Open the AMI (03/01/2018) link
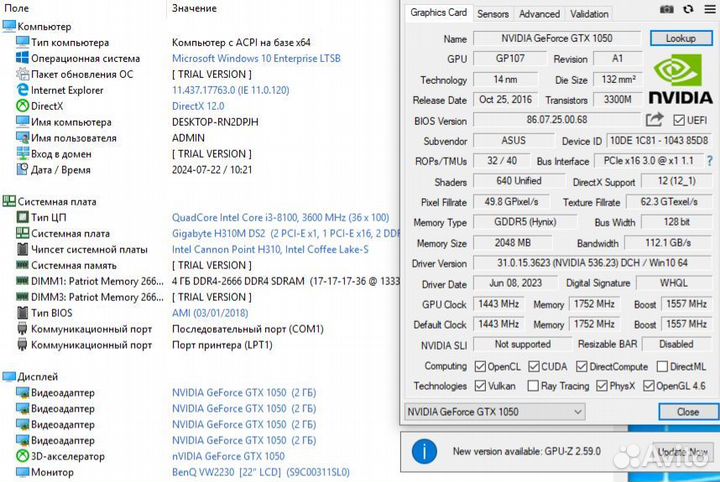 tap(210, 313)
